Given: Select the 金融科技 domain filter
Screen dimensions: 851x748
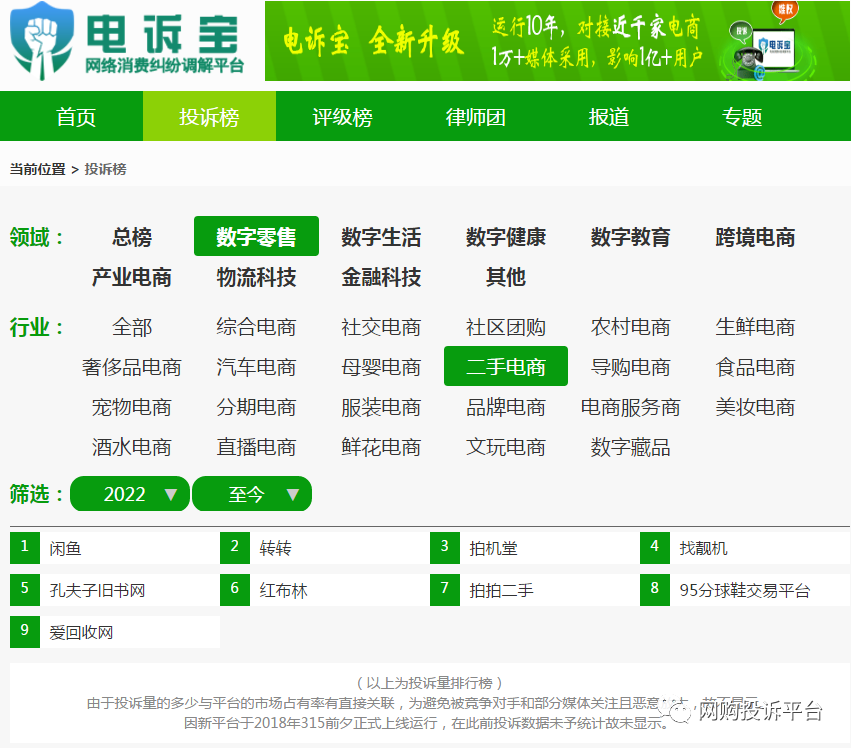Looking at the screenshot, I should (x=381, y=277).
